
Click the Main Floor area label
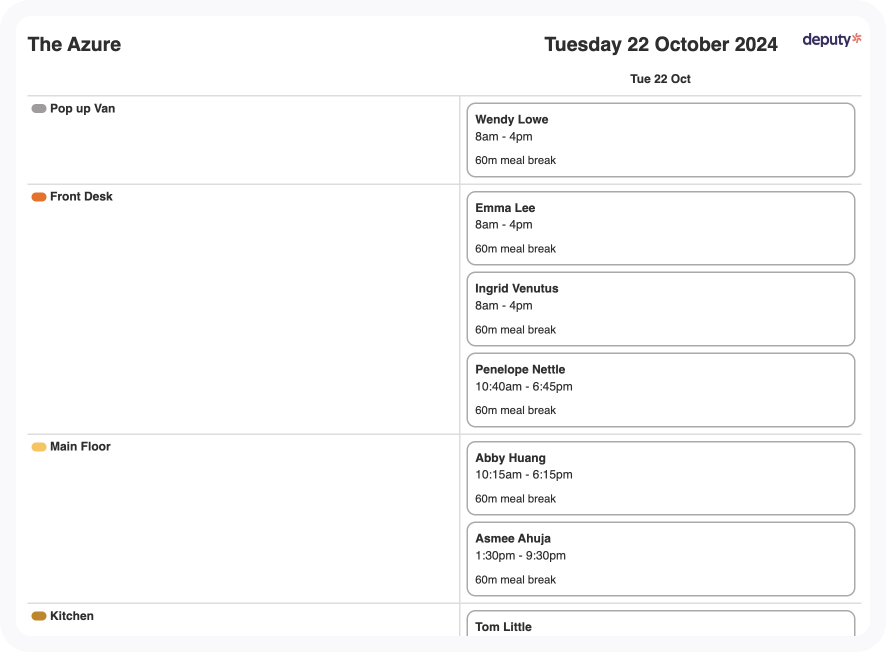[80, 447]
